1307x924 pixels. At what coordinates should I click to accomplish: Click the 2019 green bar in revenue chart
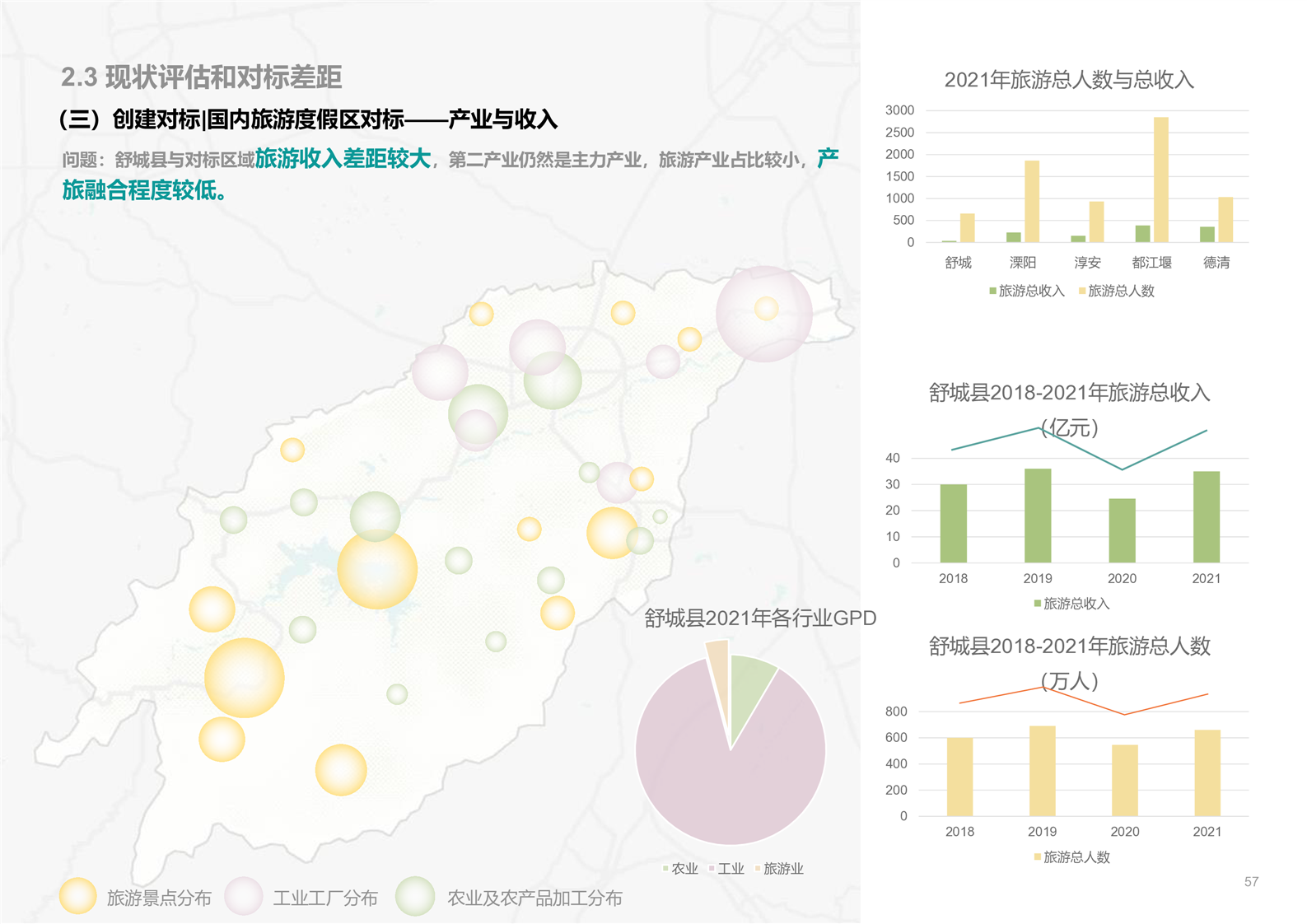[x=1037, y=516]
